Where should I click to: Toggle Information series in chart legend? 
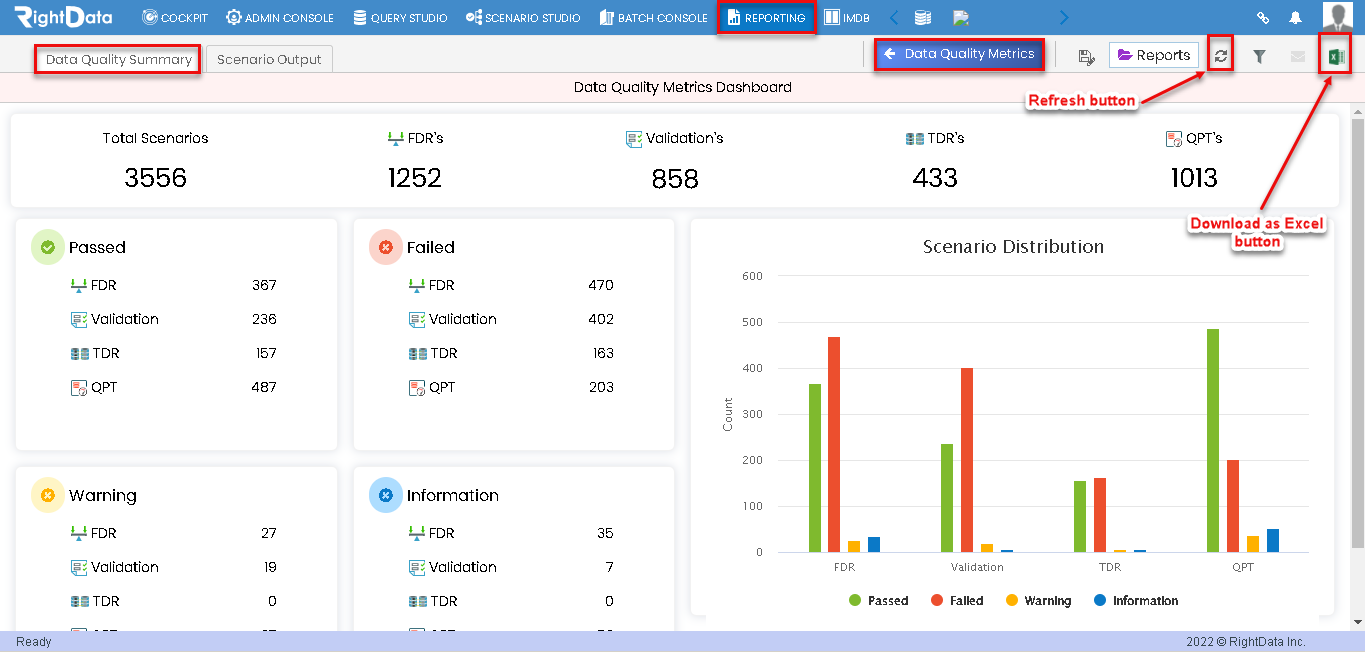pyautogui.click(x=1136, y=600)
